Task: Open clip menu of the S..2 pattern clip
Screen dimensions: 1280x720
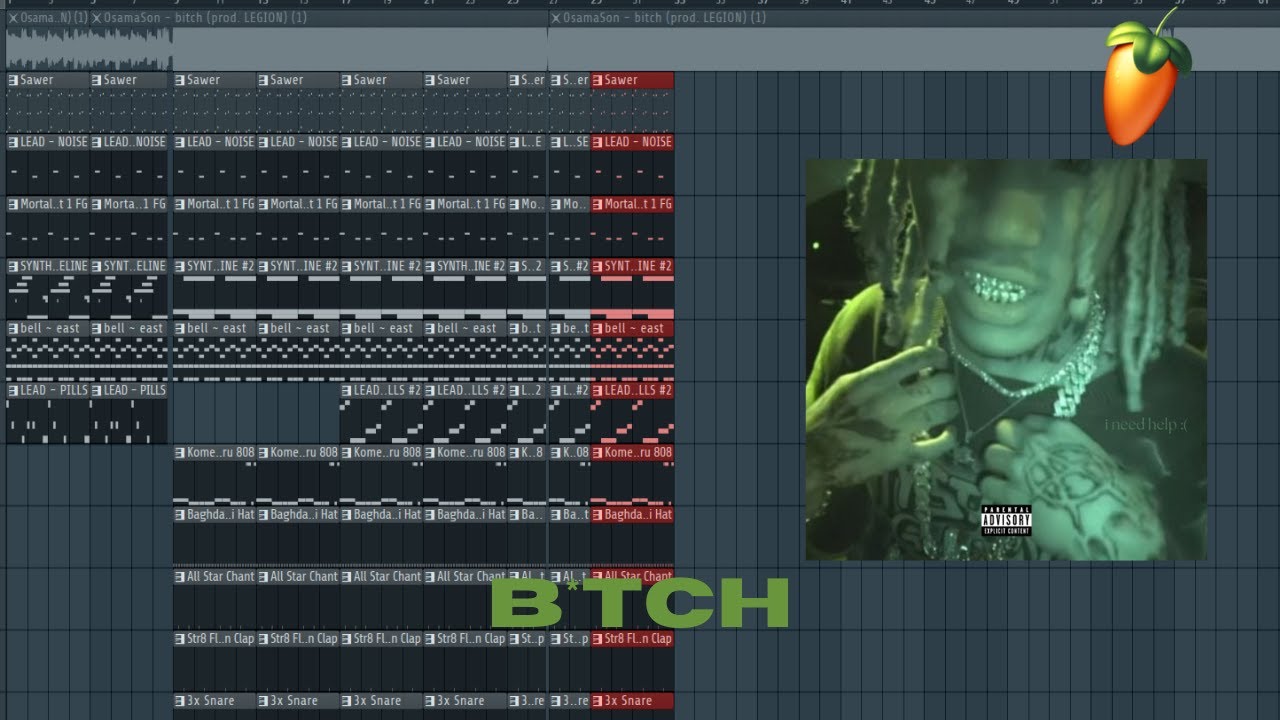Action: pos(514,266)
